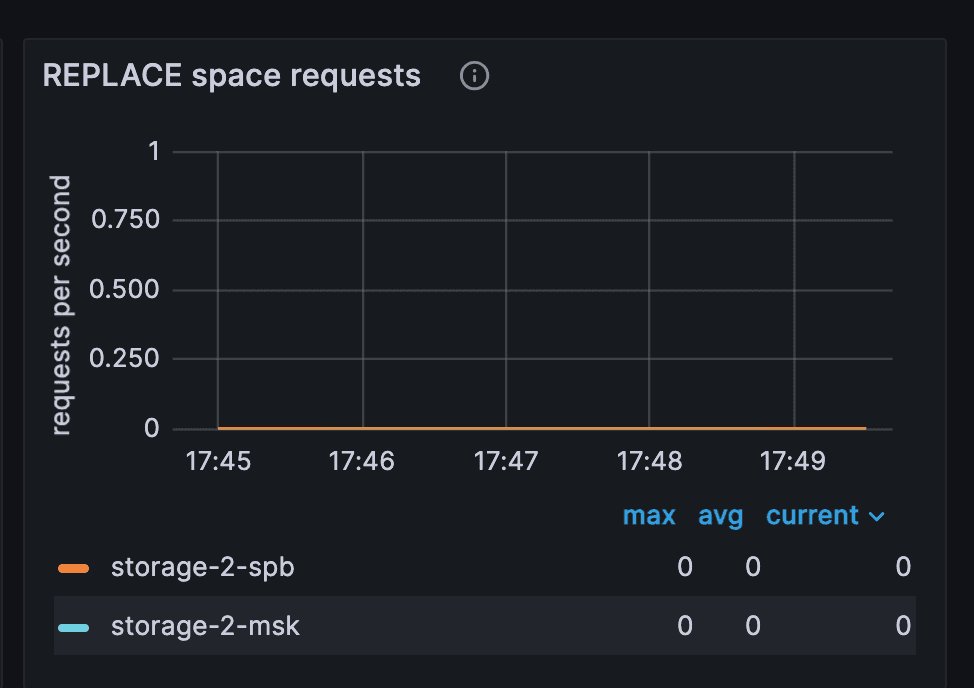Image resolution: width=974 pixels, height=688 pixels.
Task: Open the REPLACE space requests panel title menu
Action: click(x=232, y=76)
